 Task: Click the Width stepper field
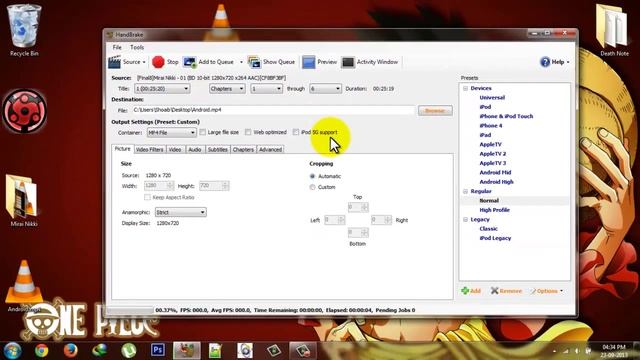tap(159, 186)
